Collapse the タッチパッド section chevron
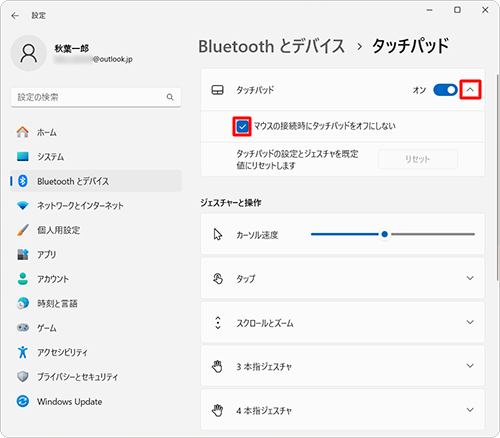Screen dimensions: 500x438 [x=470, y=90]
